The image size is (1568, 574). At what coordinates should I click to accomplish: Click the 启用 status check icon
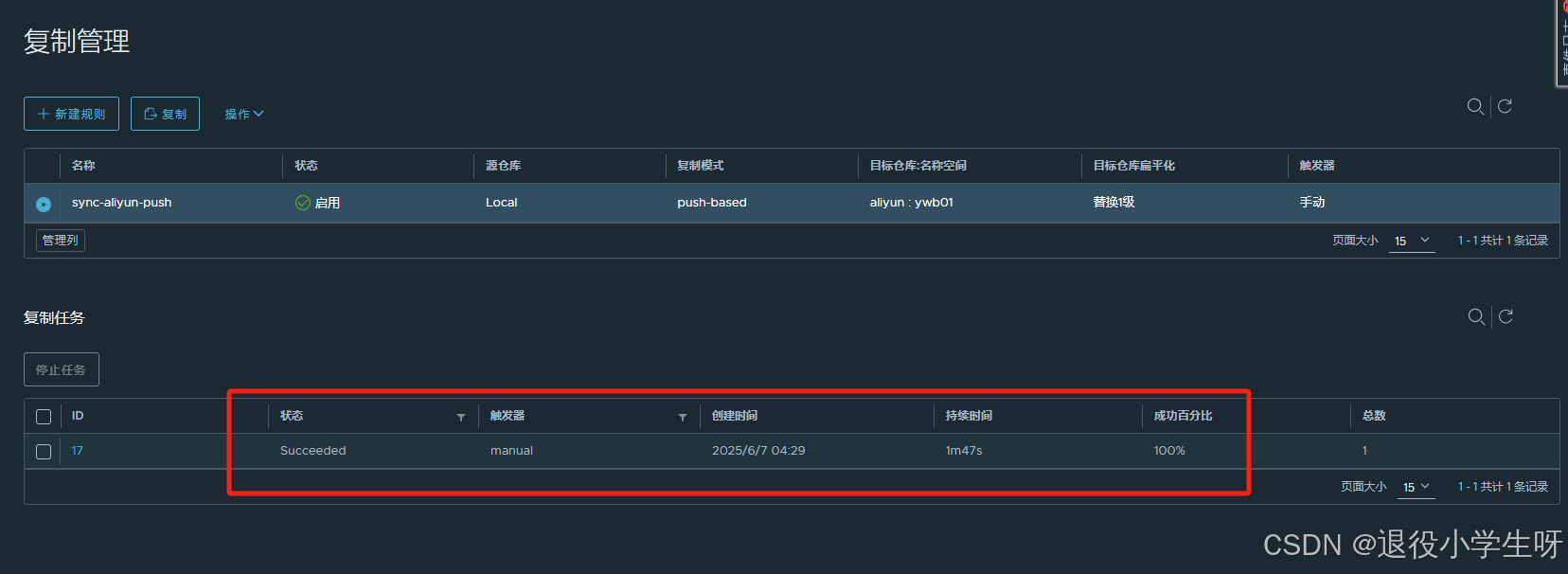click(303, 203)
